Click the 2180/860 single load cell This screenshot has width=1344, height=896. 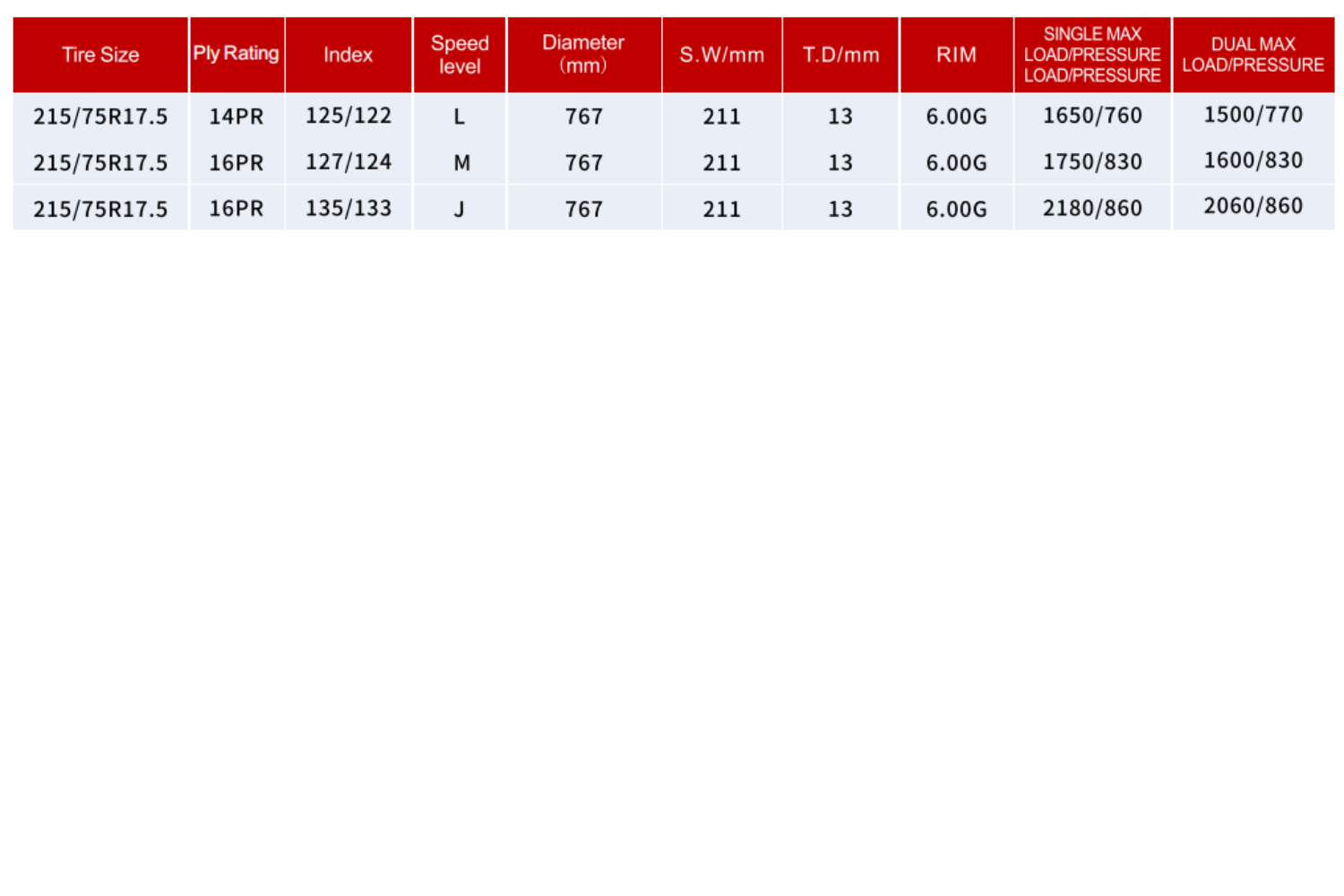1092,209
